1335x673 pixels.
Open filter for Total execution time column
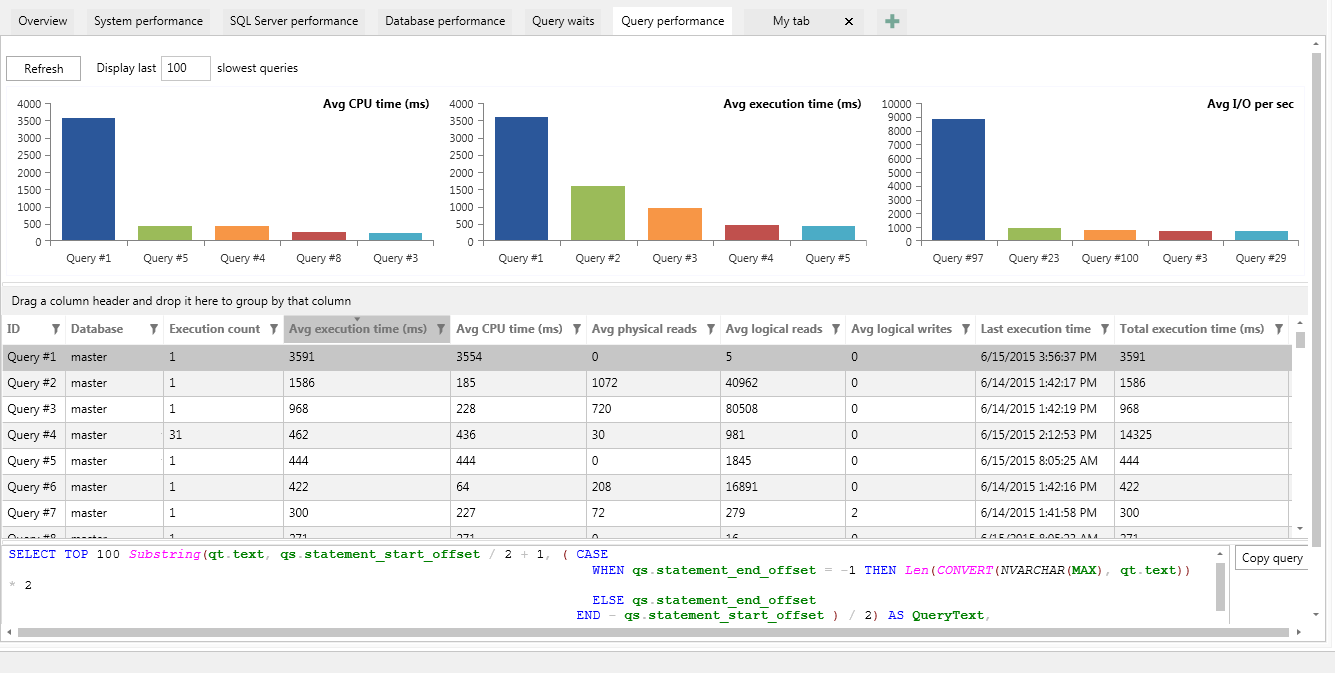(1278, 329)
